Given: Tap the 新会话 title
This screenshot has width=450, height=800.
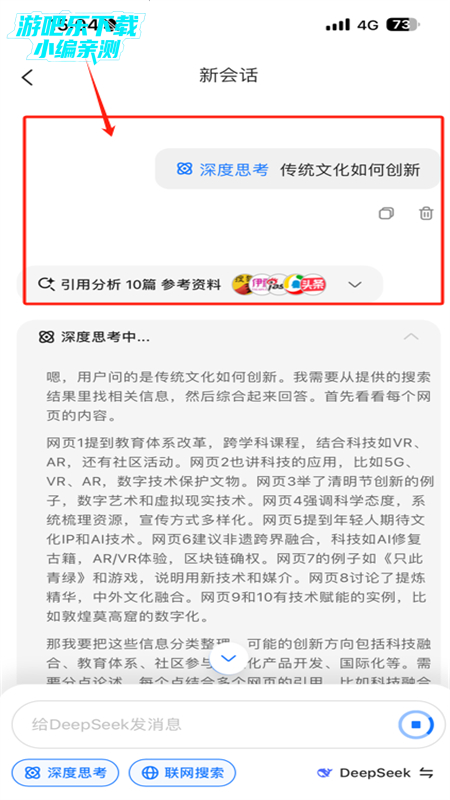Looking at the screenshot, I should point(228,76).
